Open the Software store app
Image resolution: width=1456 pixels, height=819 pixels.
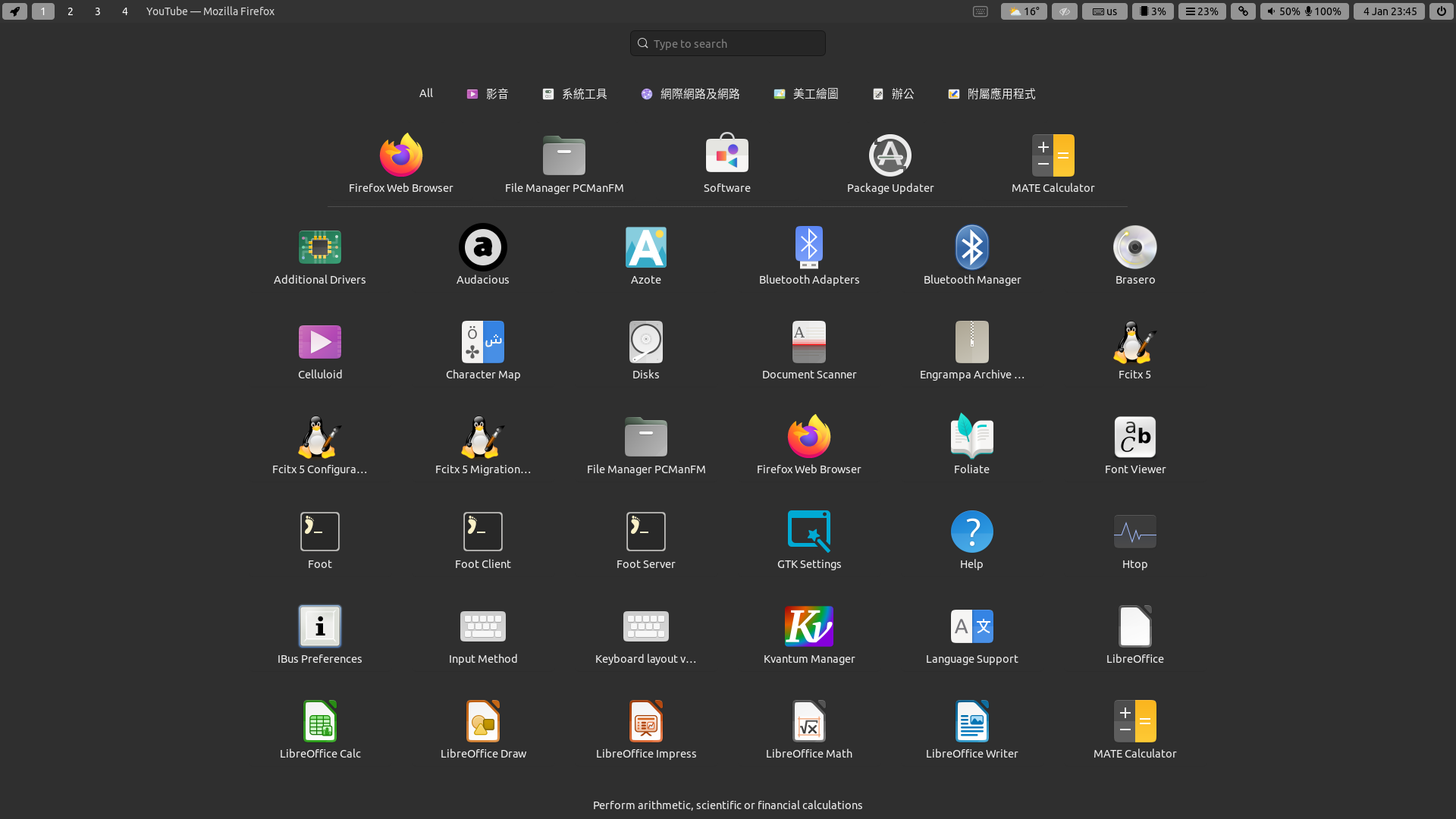point(727,165)
